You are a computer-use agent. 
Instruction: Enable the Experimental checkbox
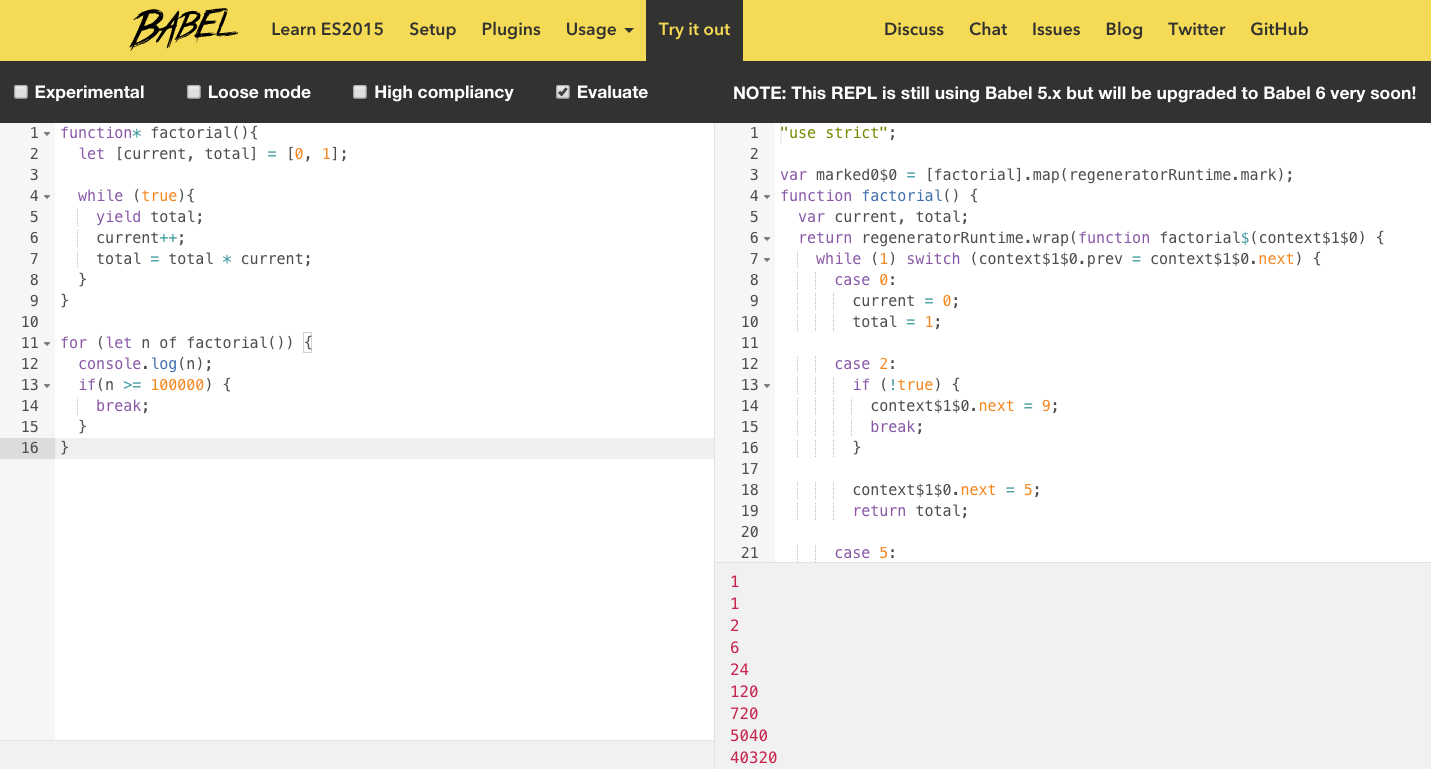pyautogui.click(x=21, y=92)
